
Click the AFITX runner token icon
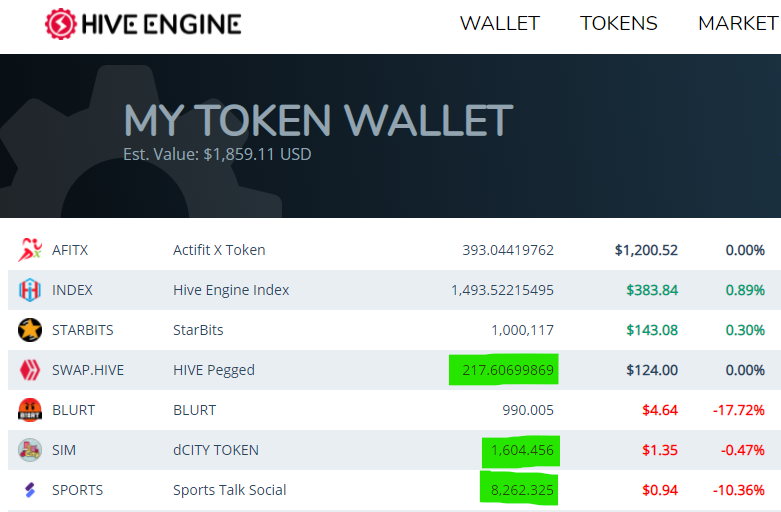click(30, 250)
